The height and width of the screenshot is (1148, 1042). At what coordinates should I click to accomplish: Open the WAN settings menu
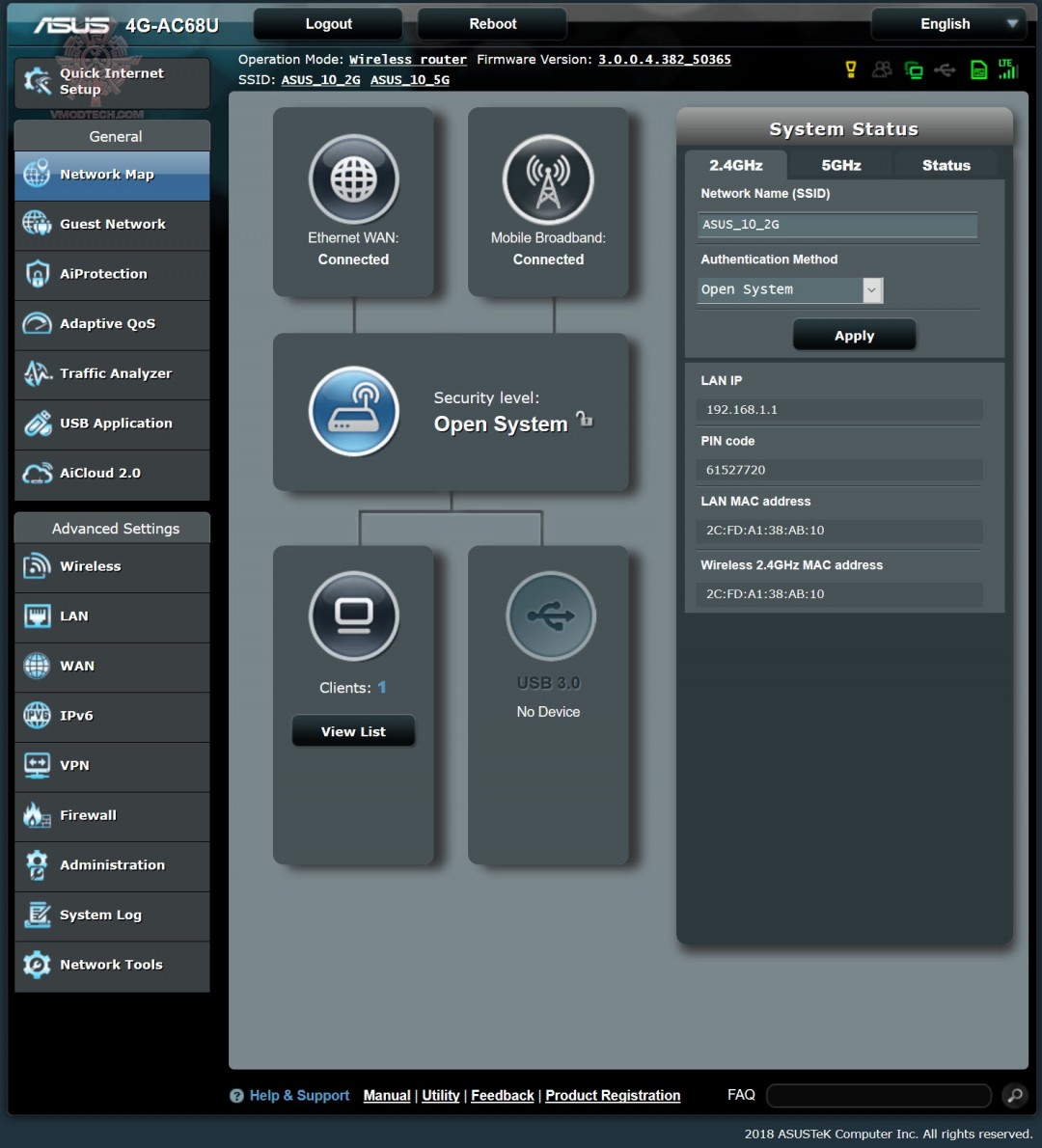click(x=112, y=666)
